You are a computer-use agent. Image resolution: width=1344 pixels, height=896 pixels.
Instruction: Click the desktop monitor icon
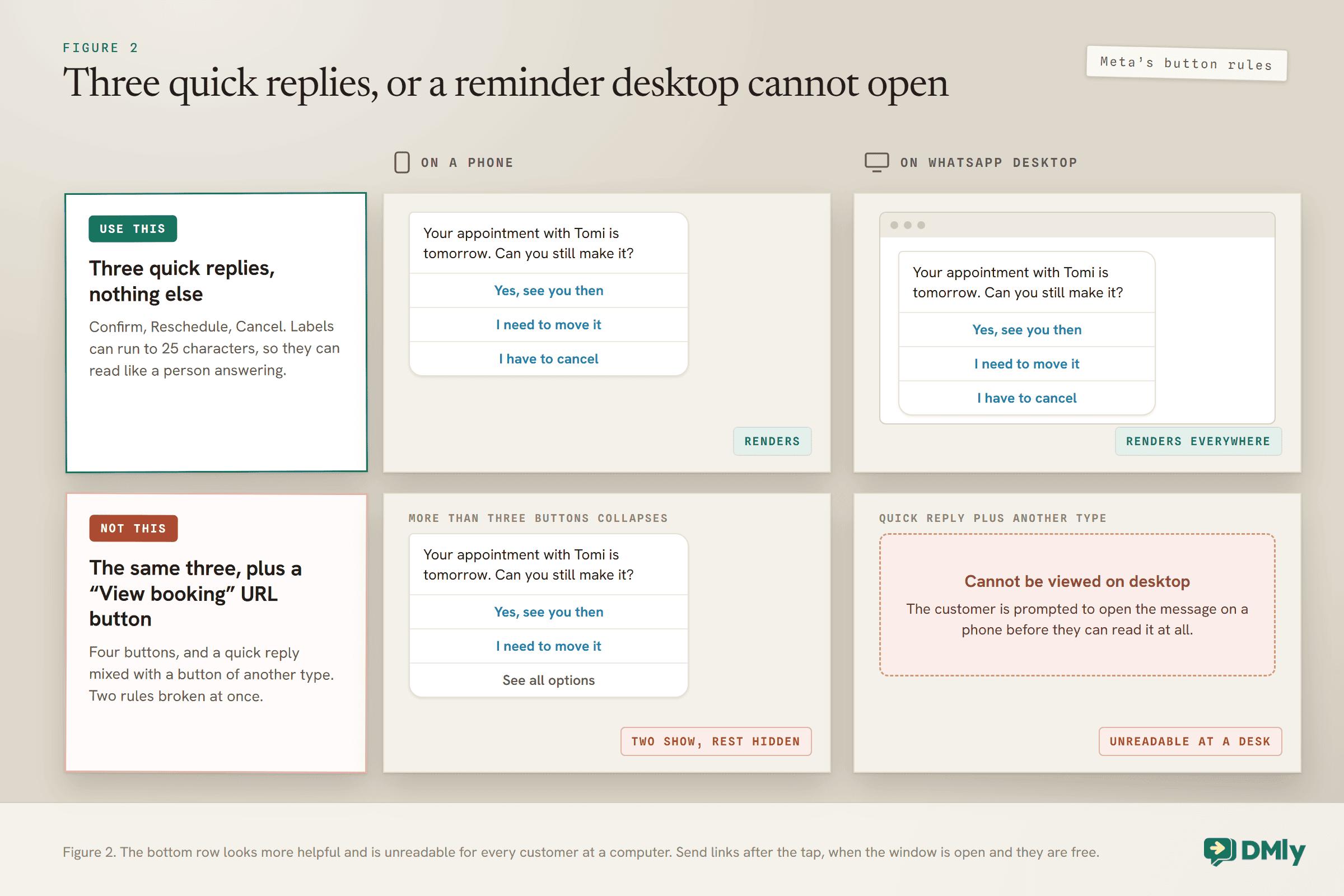pyautogui.click(x=876, y=162)
